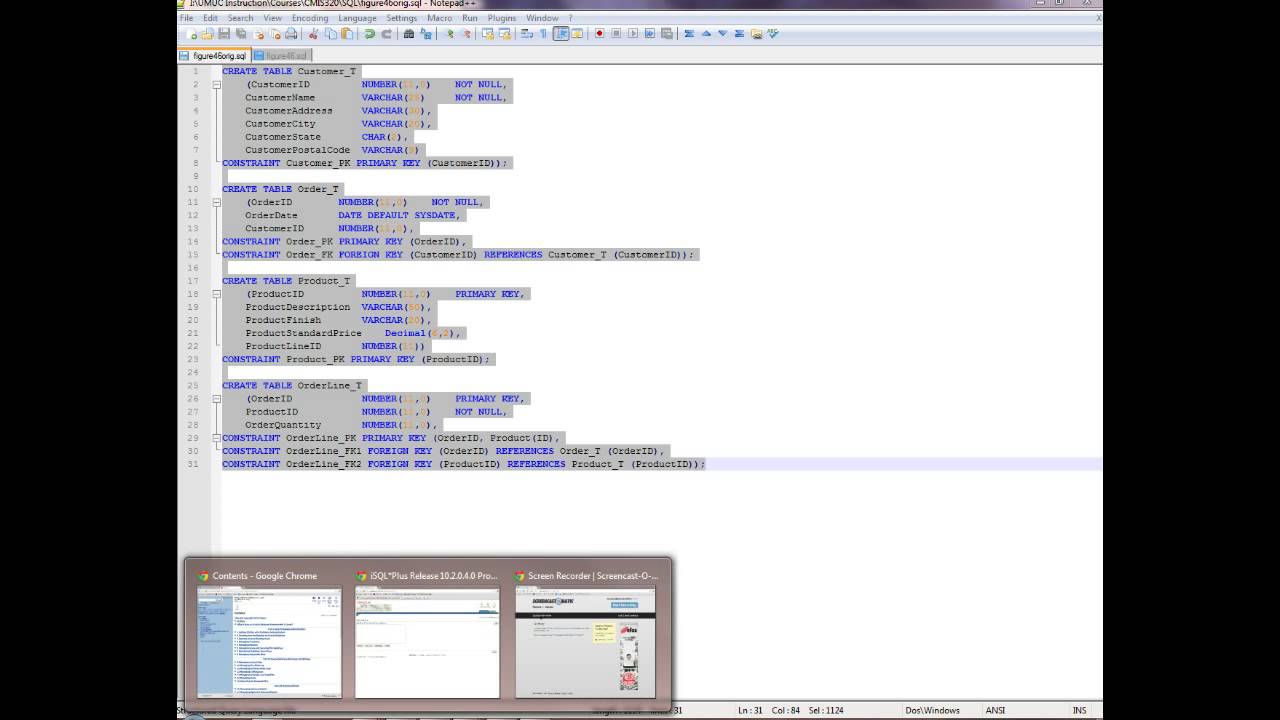Viewport: 1280px width, 720px height.
Task: Click the green Undo arrow
Action: coord(370,34)
